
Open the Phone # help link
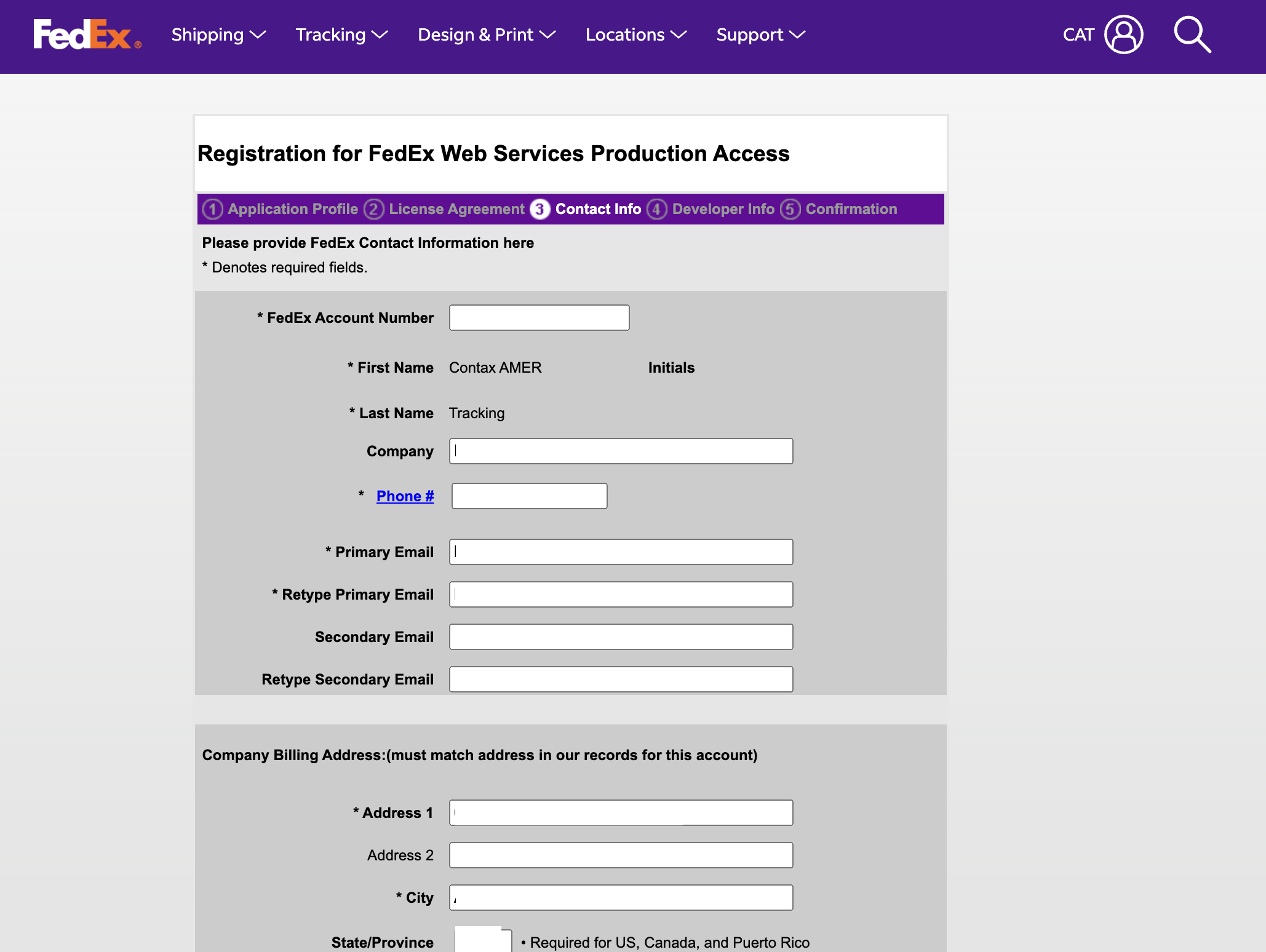405,496
